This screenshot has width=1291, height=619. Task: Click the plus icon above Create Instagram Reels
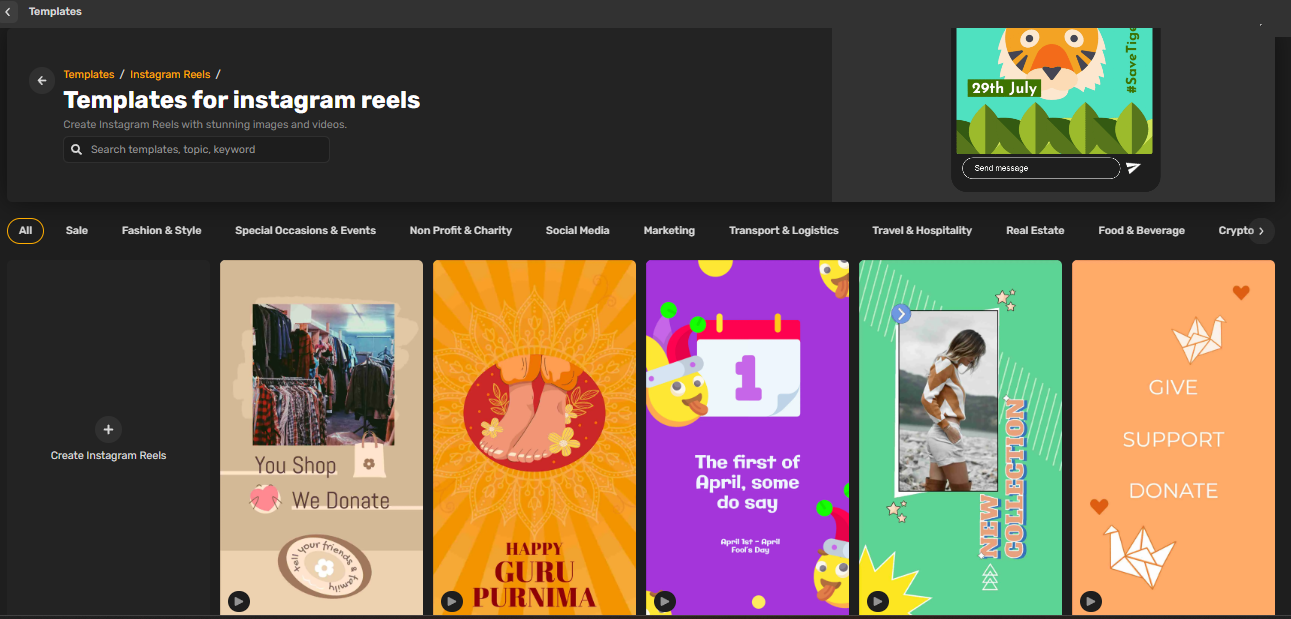point(108,430)
